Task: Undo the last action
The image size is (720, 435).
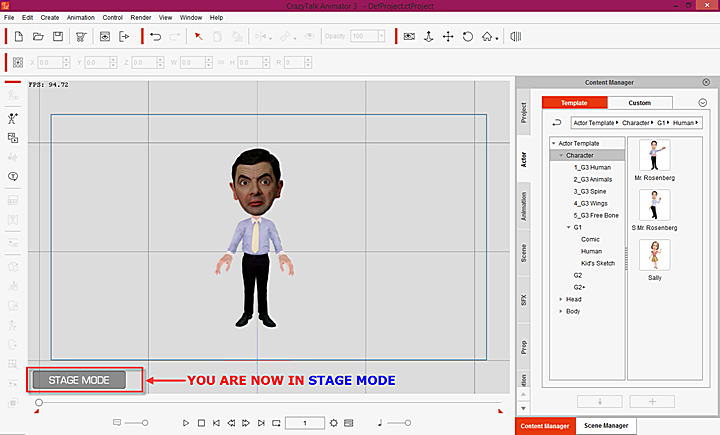Action: [156, 37]
